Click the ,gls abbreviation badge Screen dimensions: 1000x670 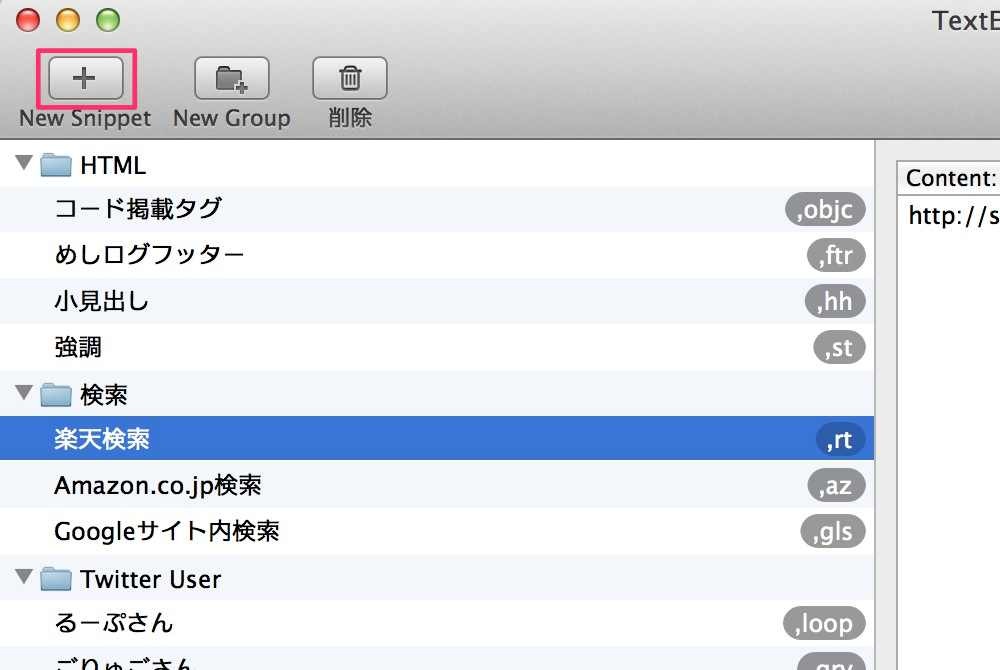tap(833, 531)
